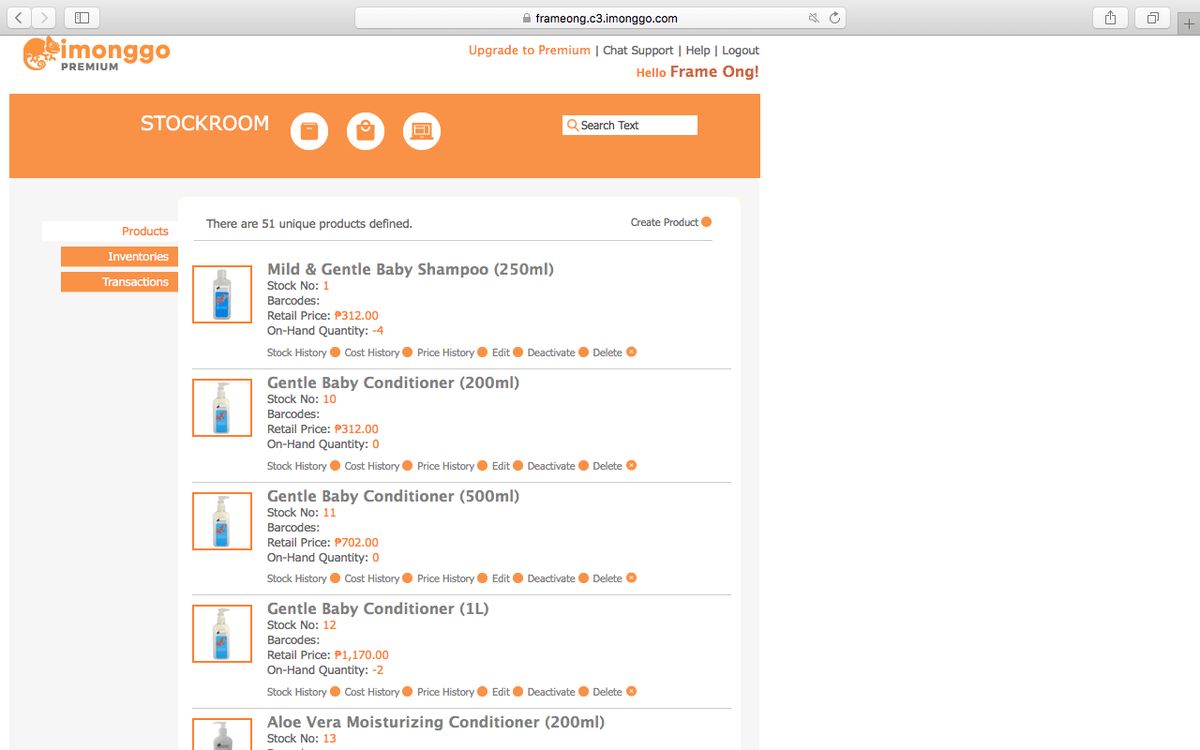Click the imonggo Premium logo

[97, 55]
